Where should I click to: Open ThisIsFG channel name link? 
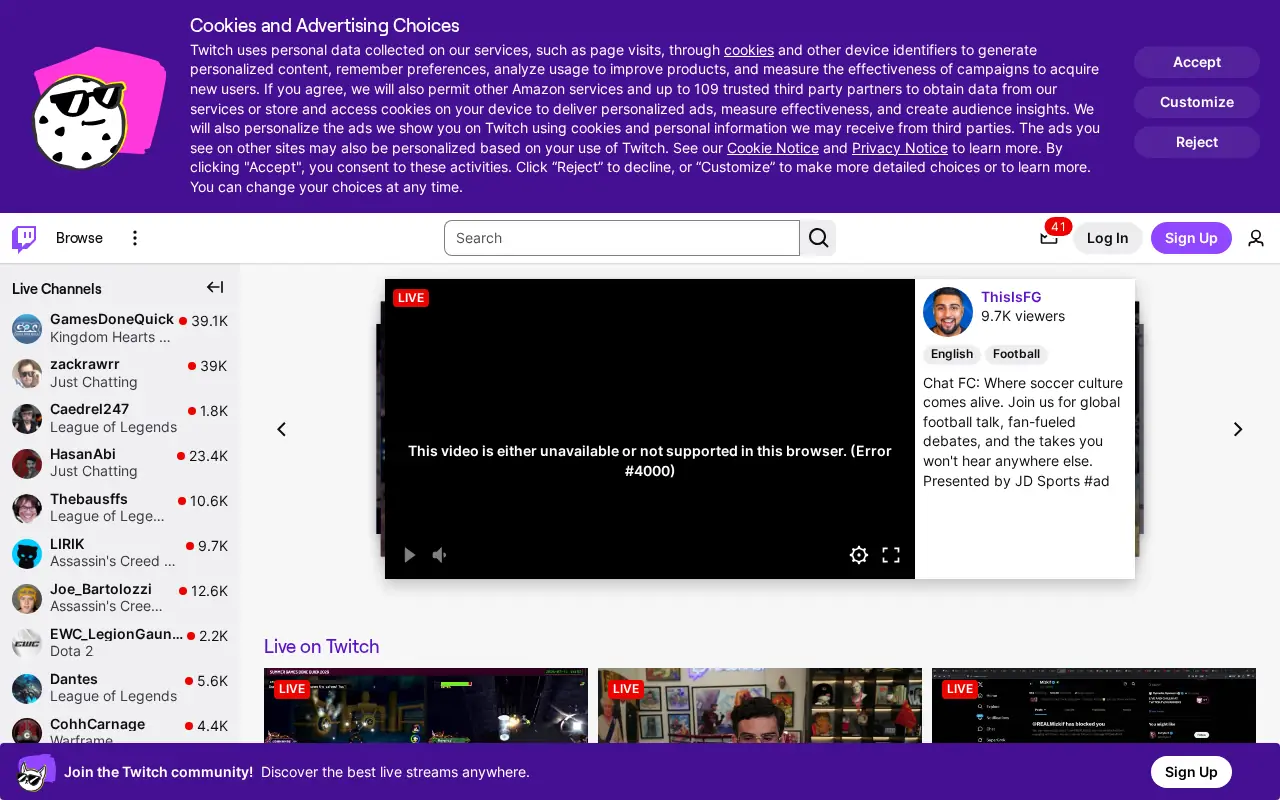[1011, 297]
